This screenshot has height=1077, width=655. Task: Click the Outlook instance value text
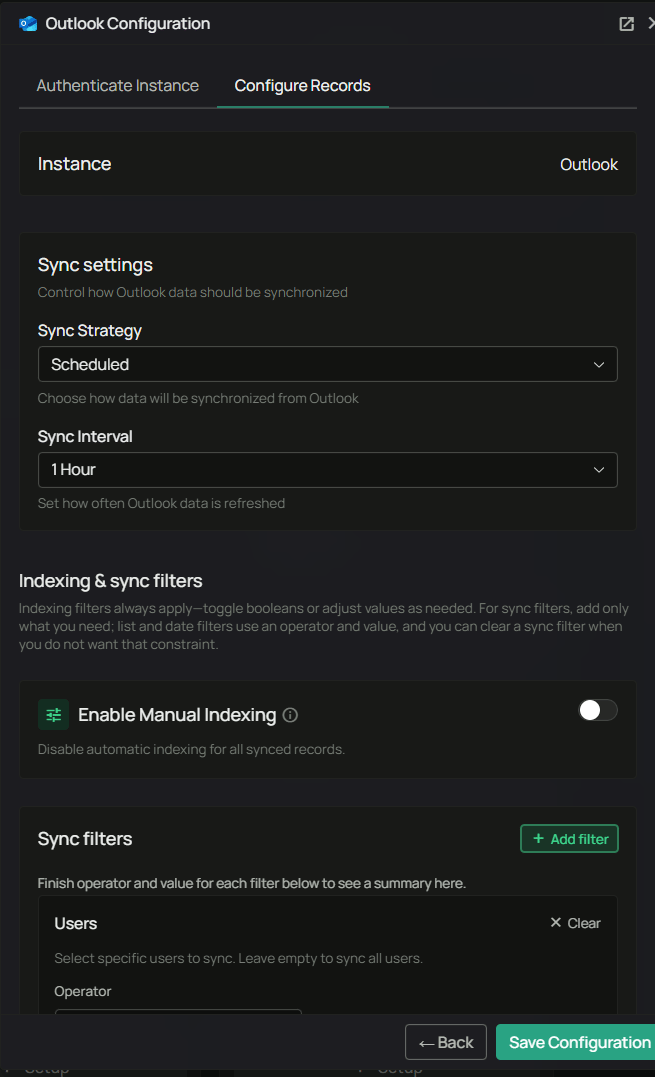click(x=588, y=164)
